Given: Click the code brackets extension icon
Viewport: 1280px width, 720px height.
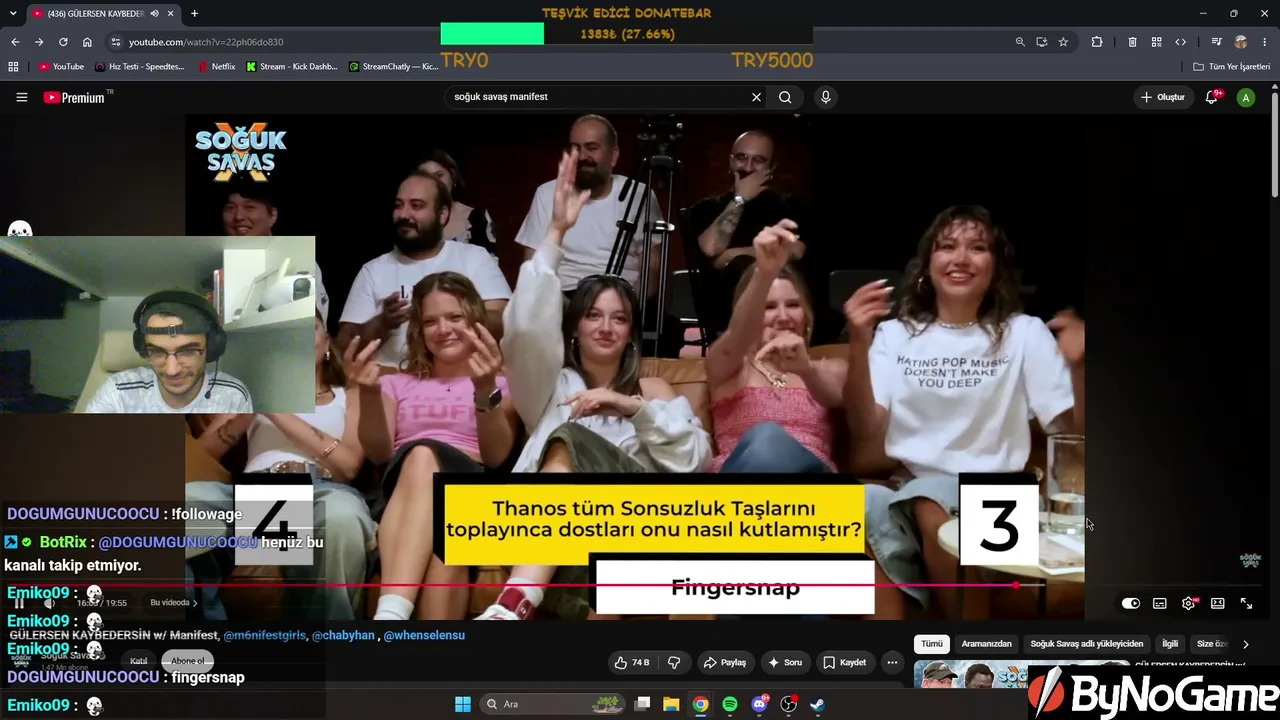Looking at the screenshot, I should point(1180,42).
